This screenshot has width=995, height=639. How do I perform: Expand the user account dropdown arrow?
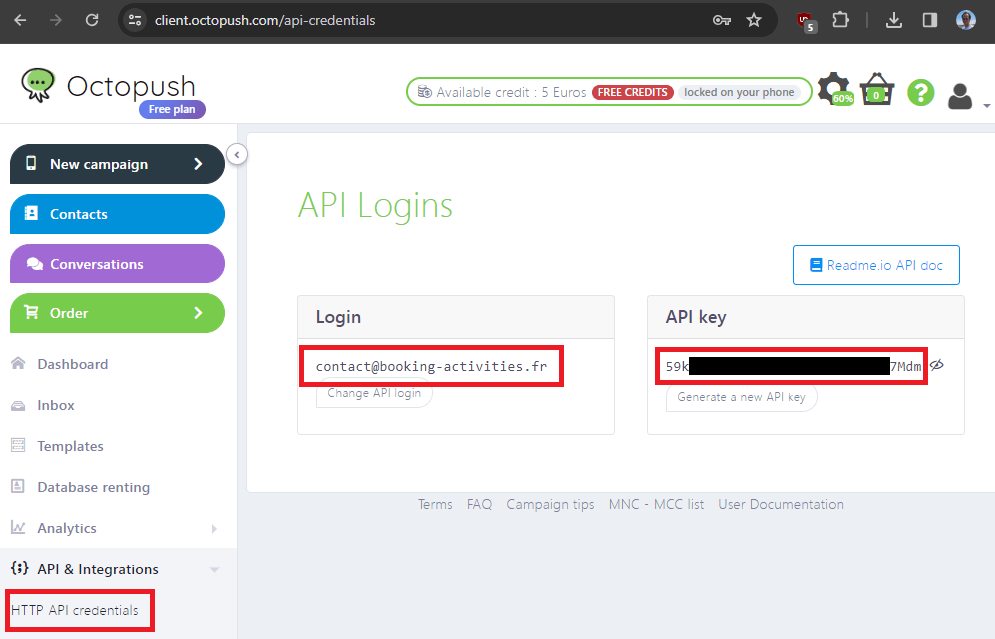986,105
